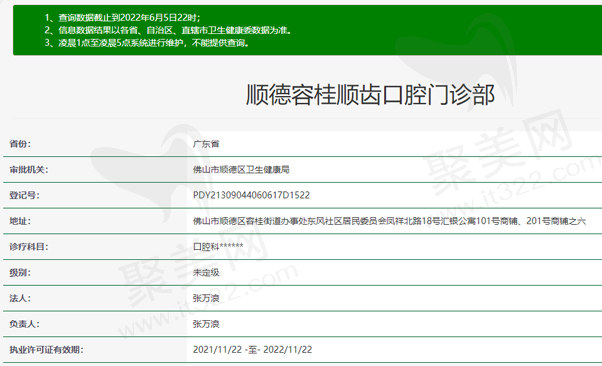Select the clinic title 顺德容桂顺齿口腔门诊部
Viewport: 602px width, 366px height.
point(370,94)
